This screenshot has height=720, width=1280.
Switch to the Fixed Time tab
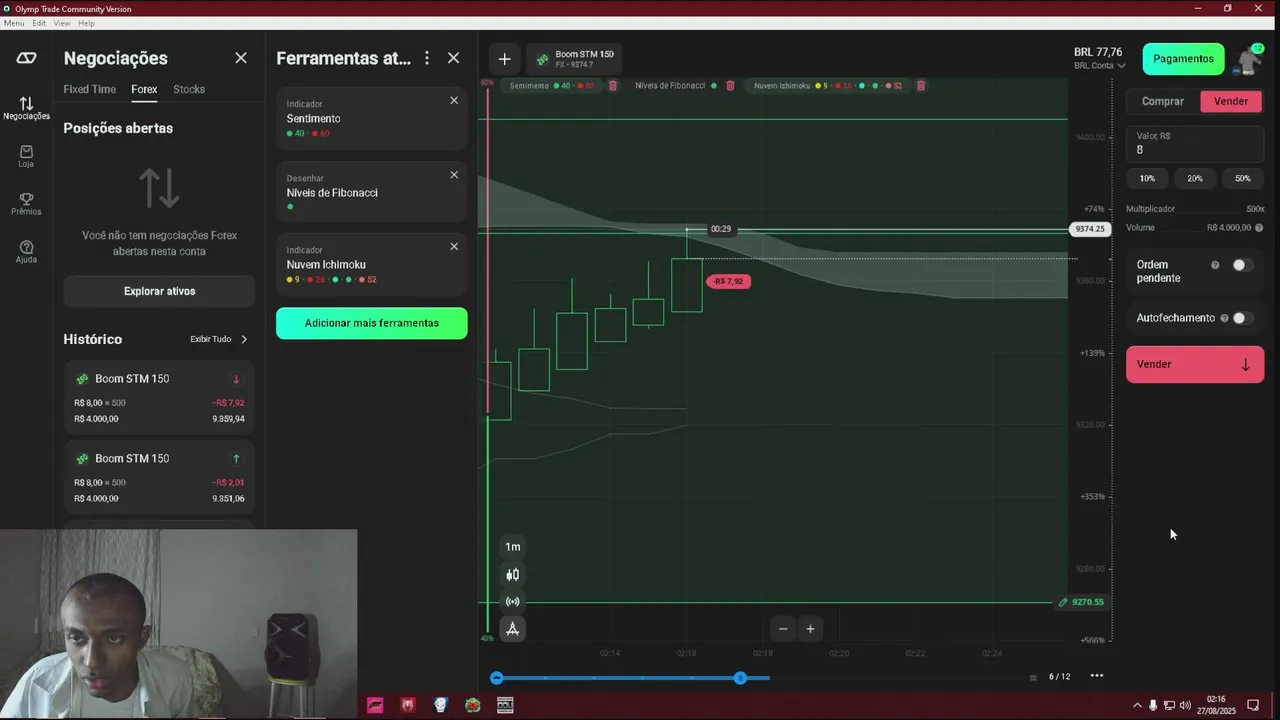pyautogui.click(x=90, y=89)
